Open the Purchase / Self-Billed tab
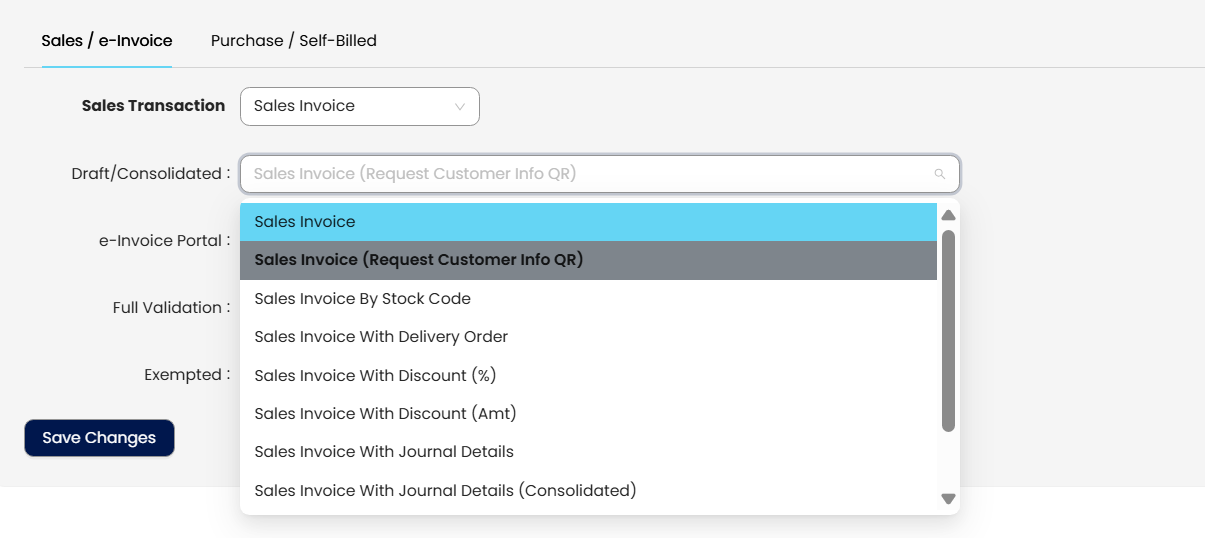This screenshot has width=1205, height=538. (293, 41)
